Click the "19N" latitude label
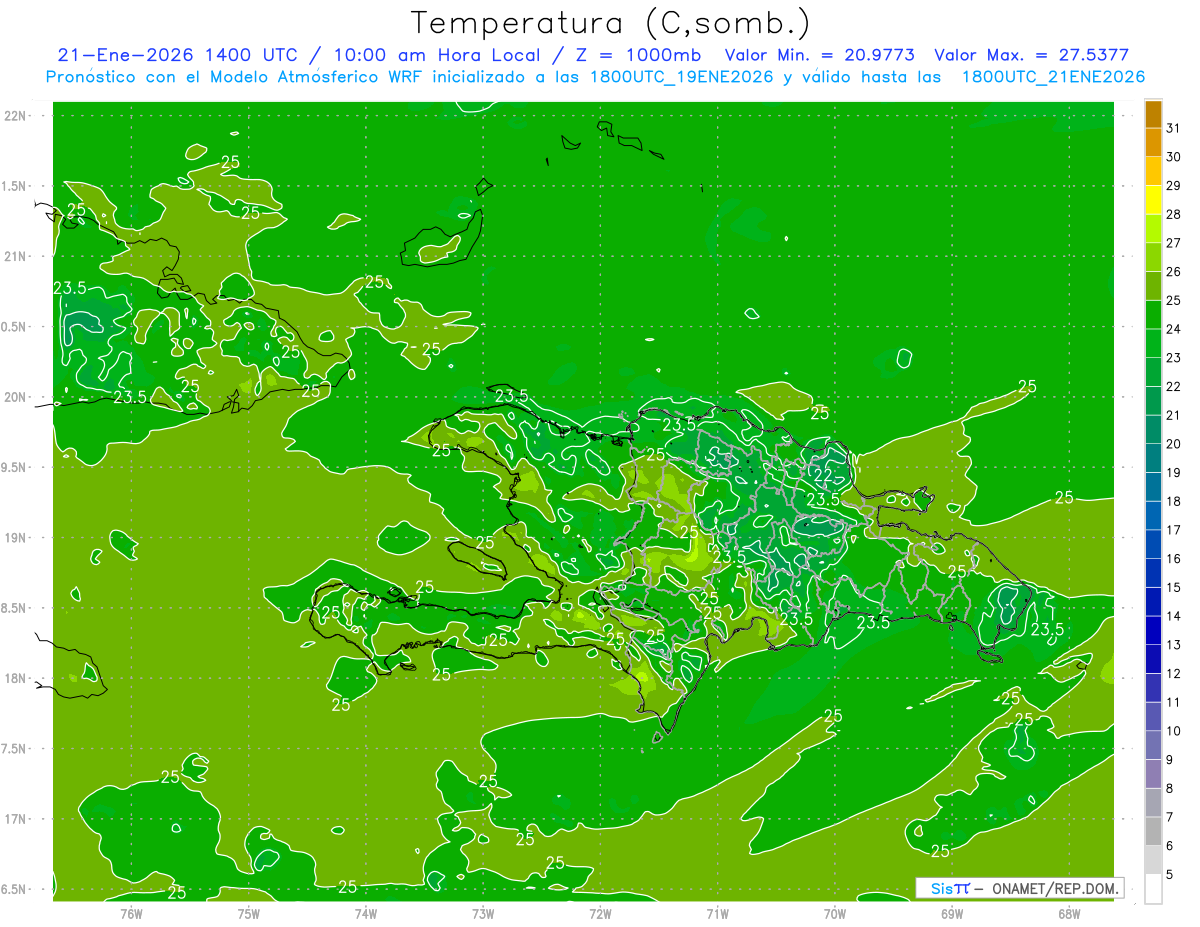This screenshot has width=1200, height=927. point(15,538)
